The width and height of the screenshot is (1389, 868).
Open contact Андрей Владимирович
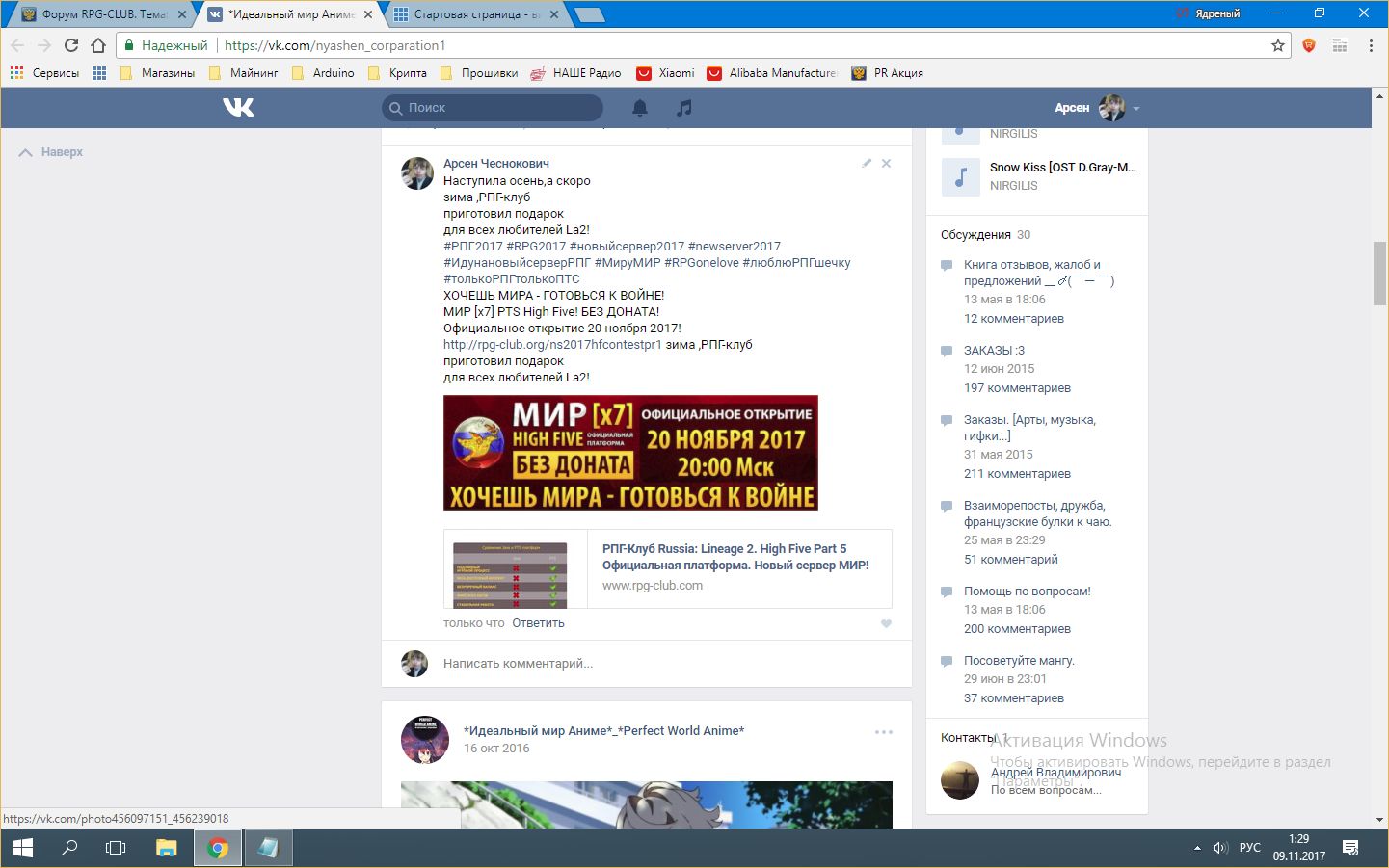[x=1055, y=773]
